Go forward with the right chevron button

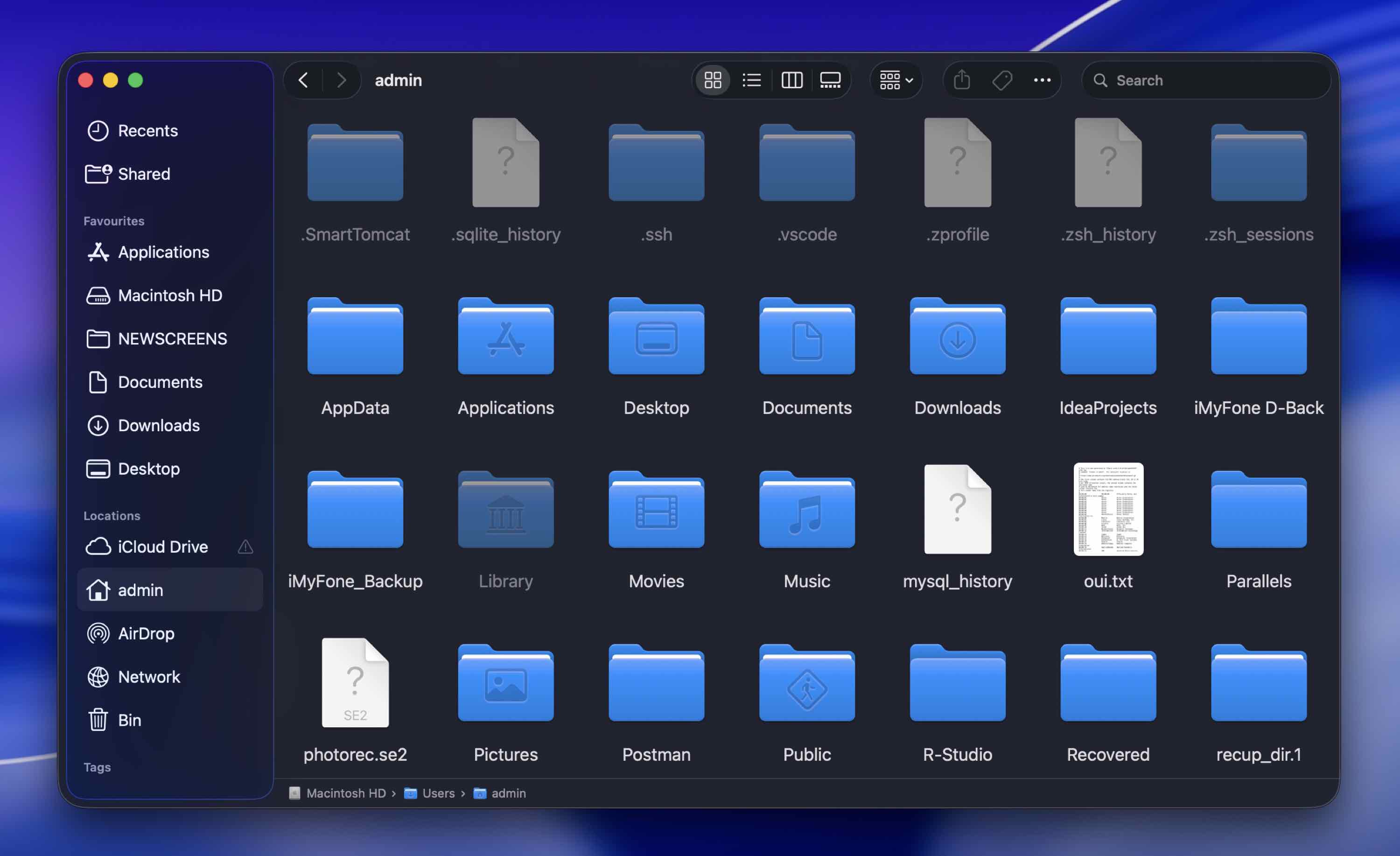point(342,80)
